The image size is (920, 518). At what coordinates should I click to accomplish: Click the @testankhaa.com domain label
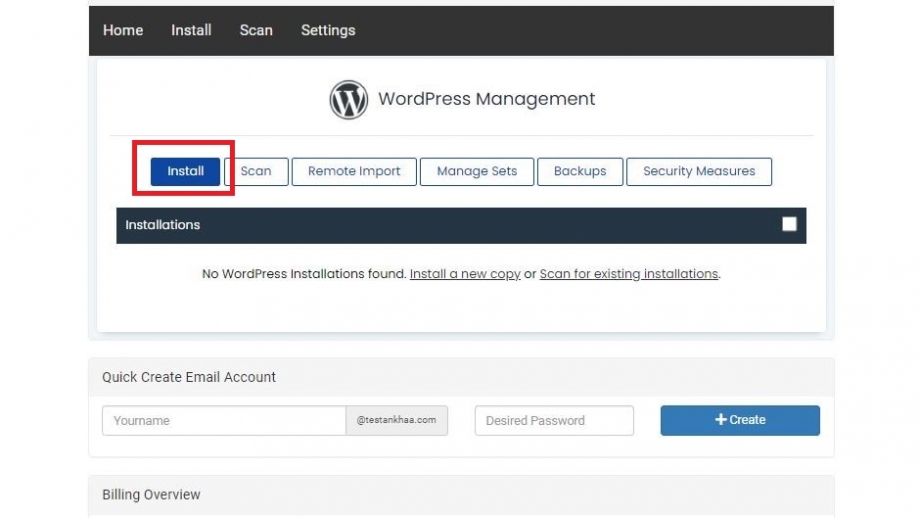[x=397, y=420]
